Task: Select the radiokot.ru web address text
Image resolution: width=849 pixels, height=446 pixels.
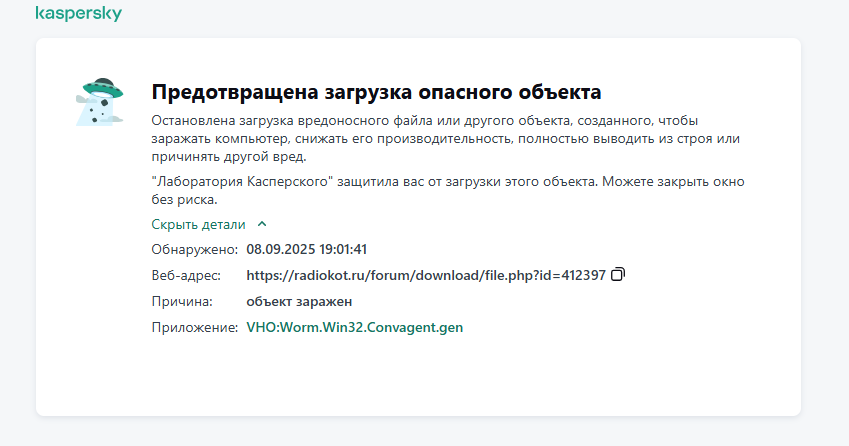Action: pos(426,275)
